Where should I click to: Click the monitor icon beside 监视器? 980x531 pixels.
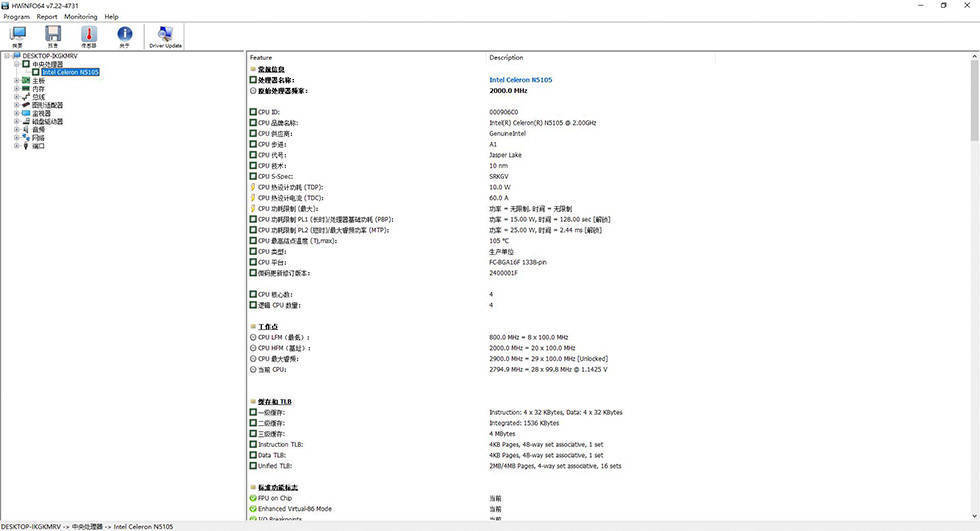pyautogui.click(x=26, y=113)
